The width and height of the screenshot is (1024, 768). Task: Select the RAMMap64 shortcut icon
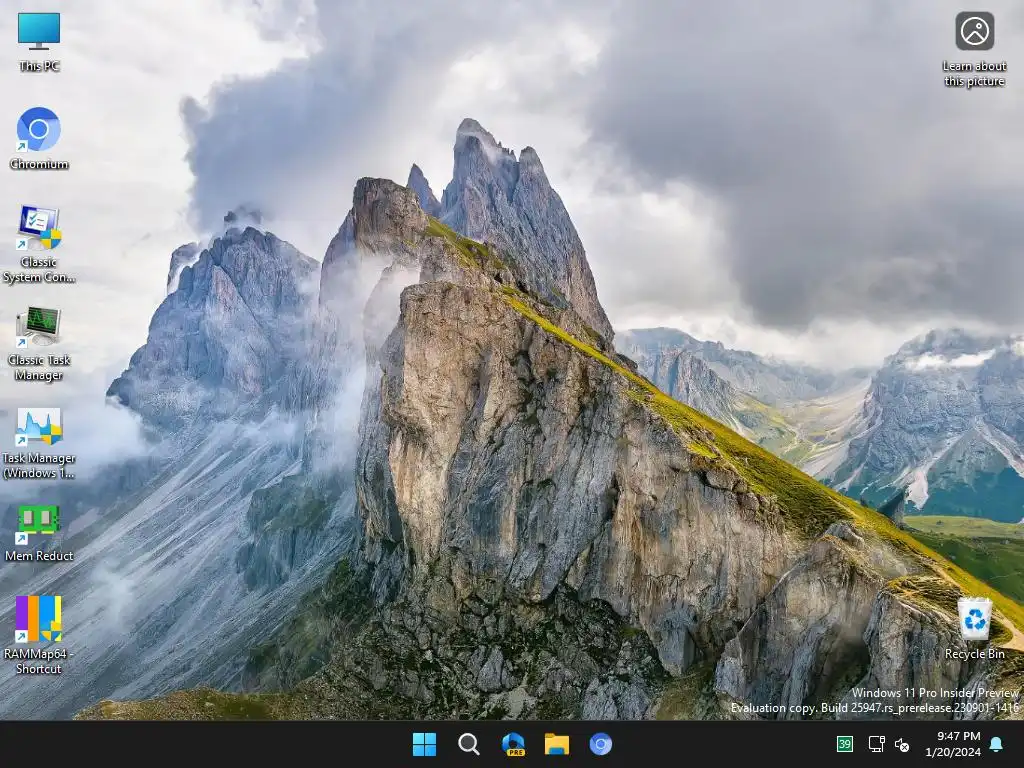[x=39, y=635]
